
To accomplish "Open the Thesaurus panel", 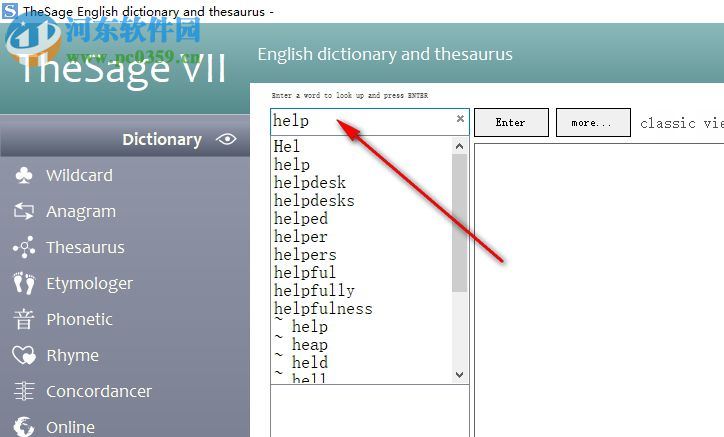I will [85, 248].
